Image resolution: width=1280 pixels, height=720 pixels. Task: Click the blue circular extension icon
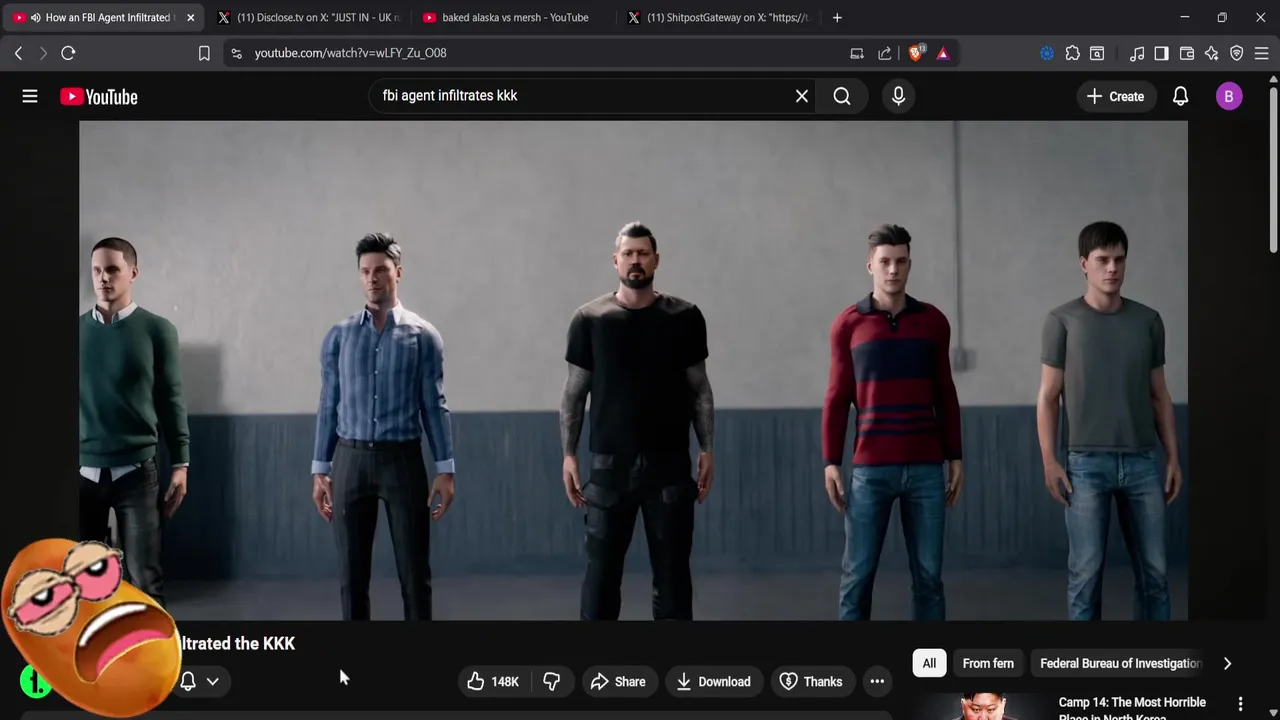1047,53
